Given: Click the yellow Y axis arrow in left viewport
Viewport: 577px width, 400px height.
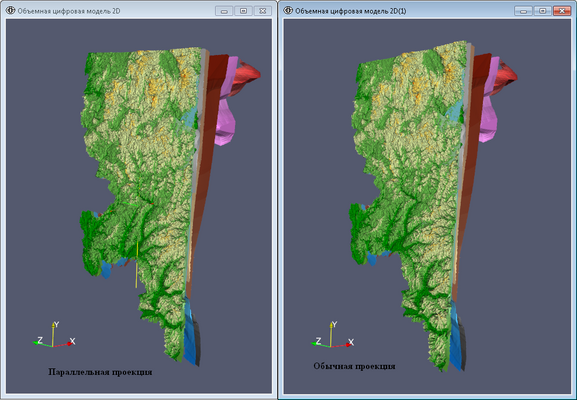Looking at the screenshot, I should point(53,334).
